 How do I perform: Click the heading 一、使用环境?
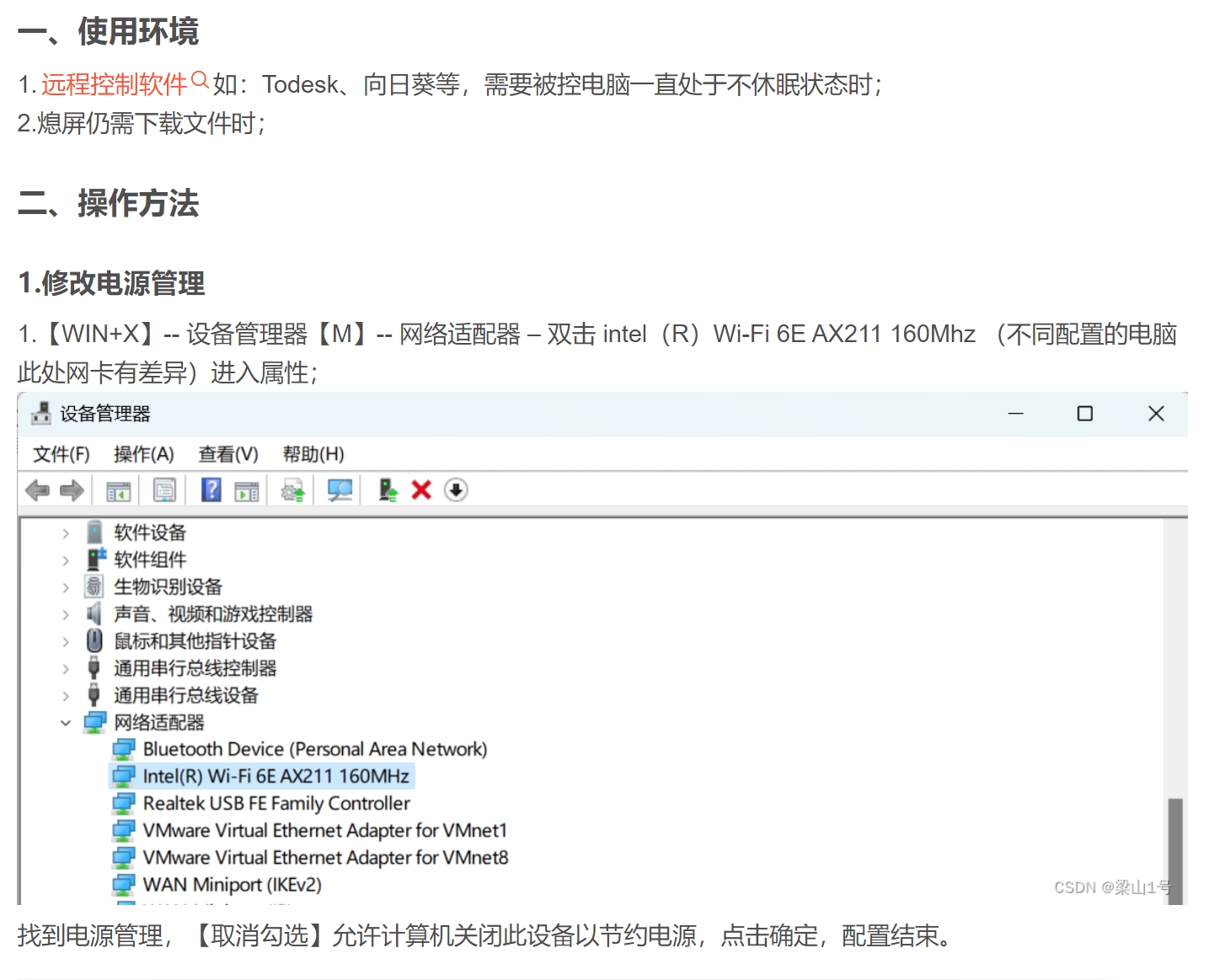109,31
